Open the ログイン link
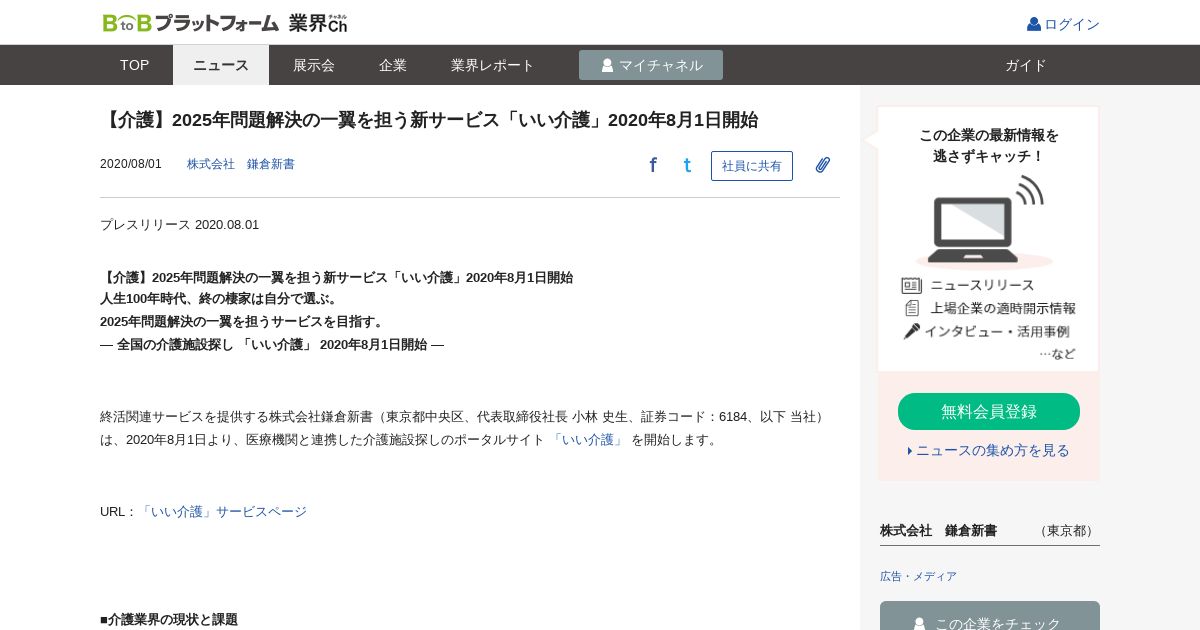The width and height of the screenshot is (1200, 630). point(1072,24)
